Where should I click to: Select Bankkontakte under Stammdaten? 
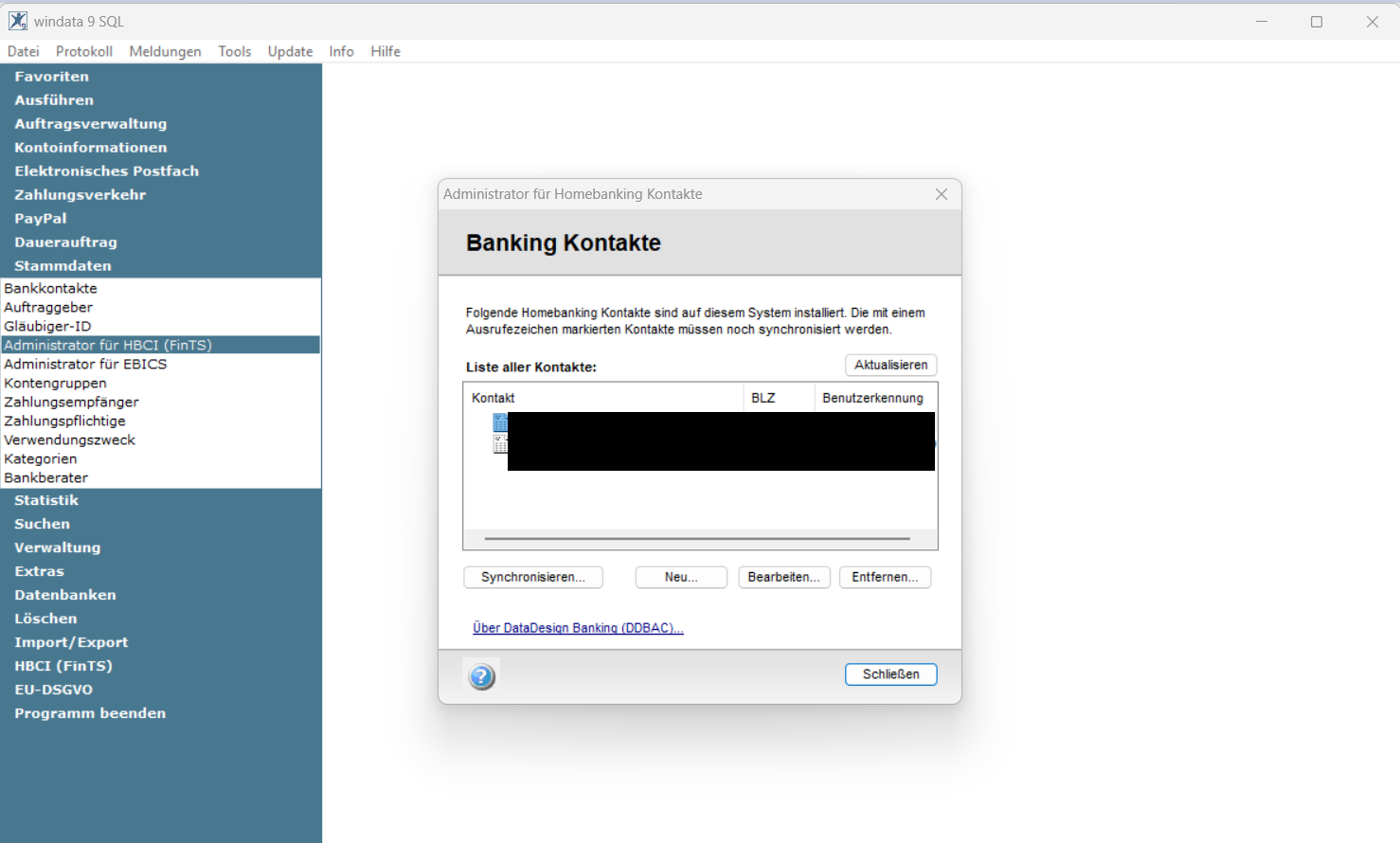click(x=160, y=288)
